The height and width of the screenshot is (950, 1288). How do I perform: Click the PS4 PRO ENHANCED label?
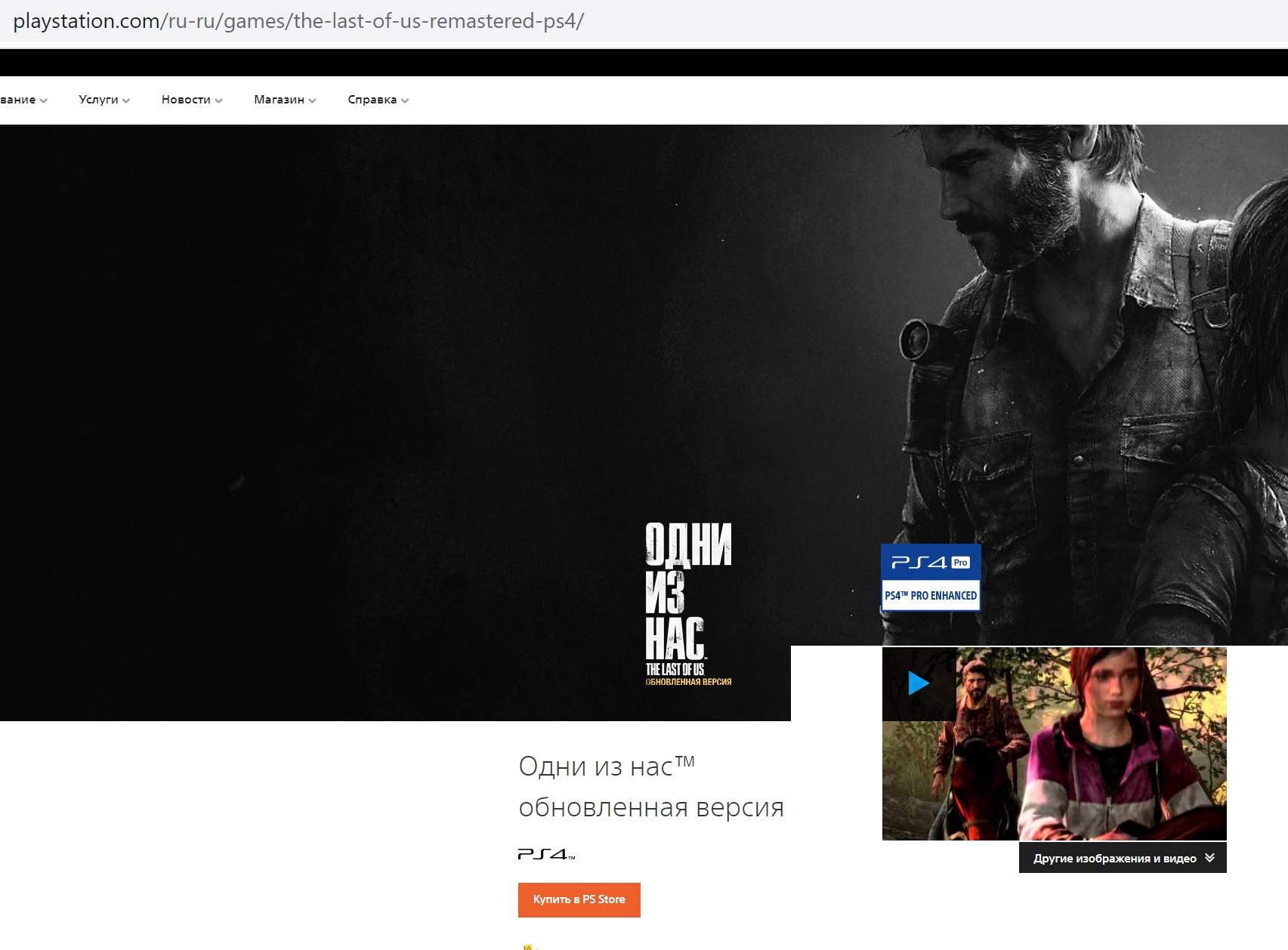(x=931, y=595)
